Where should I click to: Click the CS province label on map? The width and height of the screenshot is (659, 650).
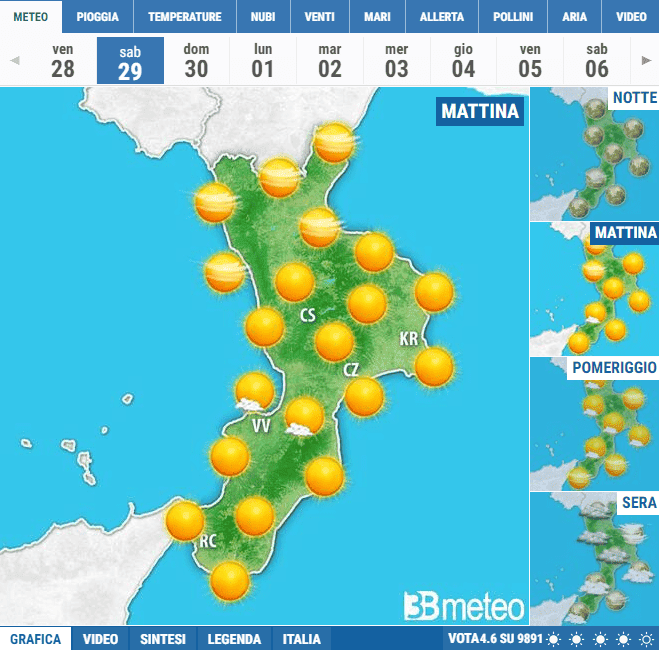[x=308, y=315]
